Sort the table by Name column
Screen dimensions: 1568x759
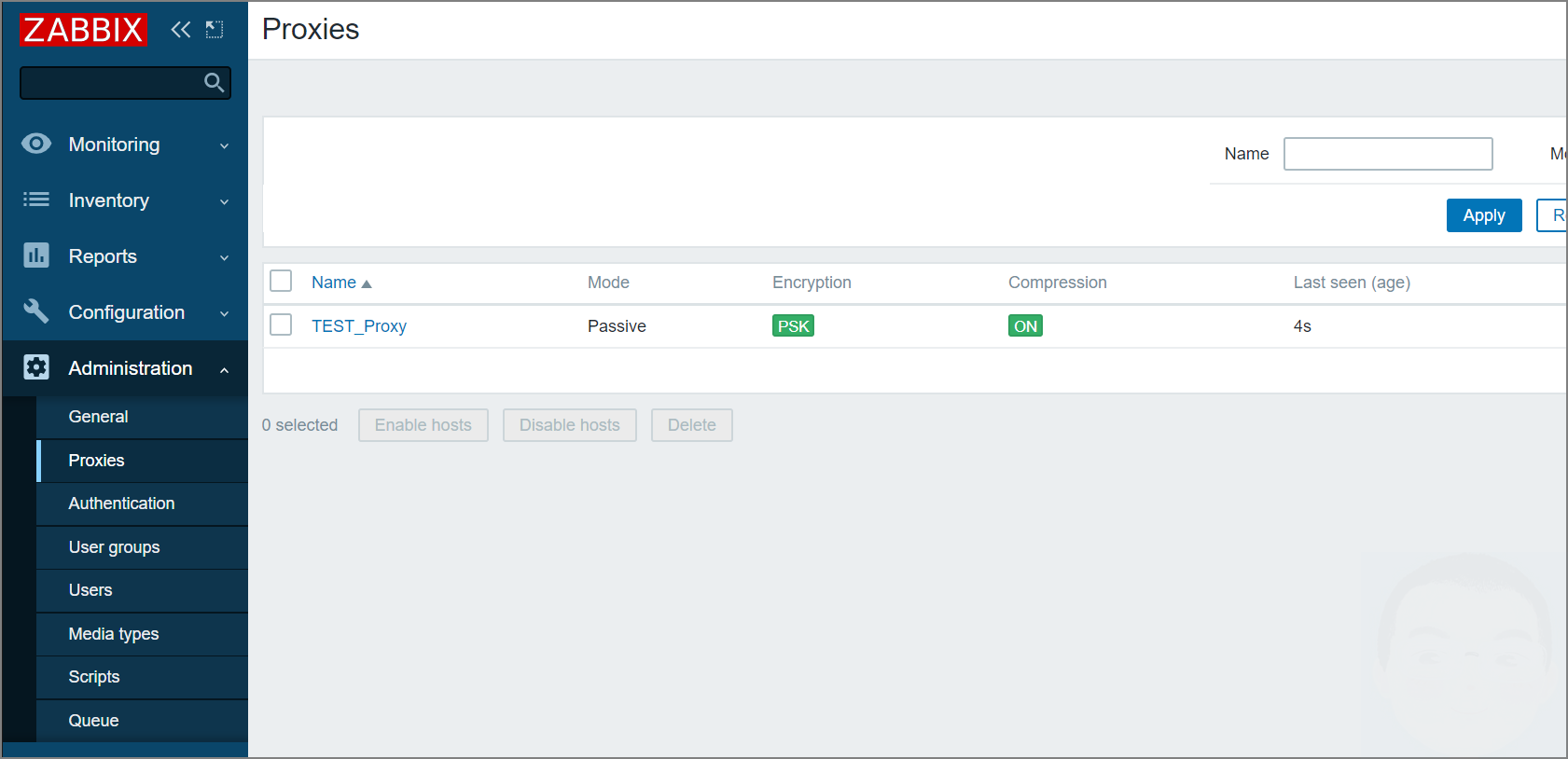(334, 283)
